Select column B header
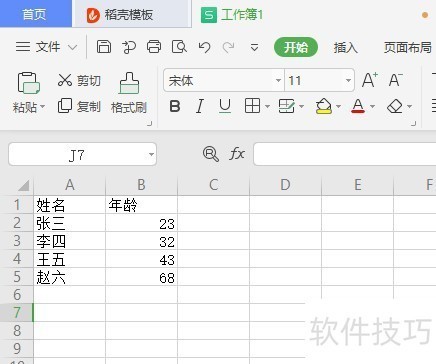This screenshot has height=364, width=436. coord(142,185)
